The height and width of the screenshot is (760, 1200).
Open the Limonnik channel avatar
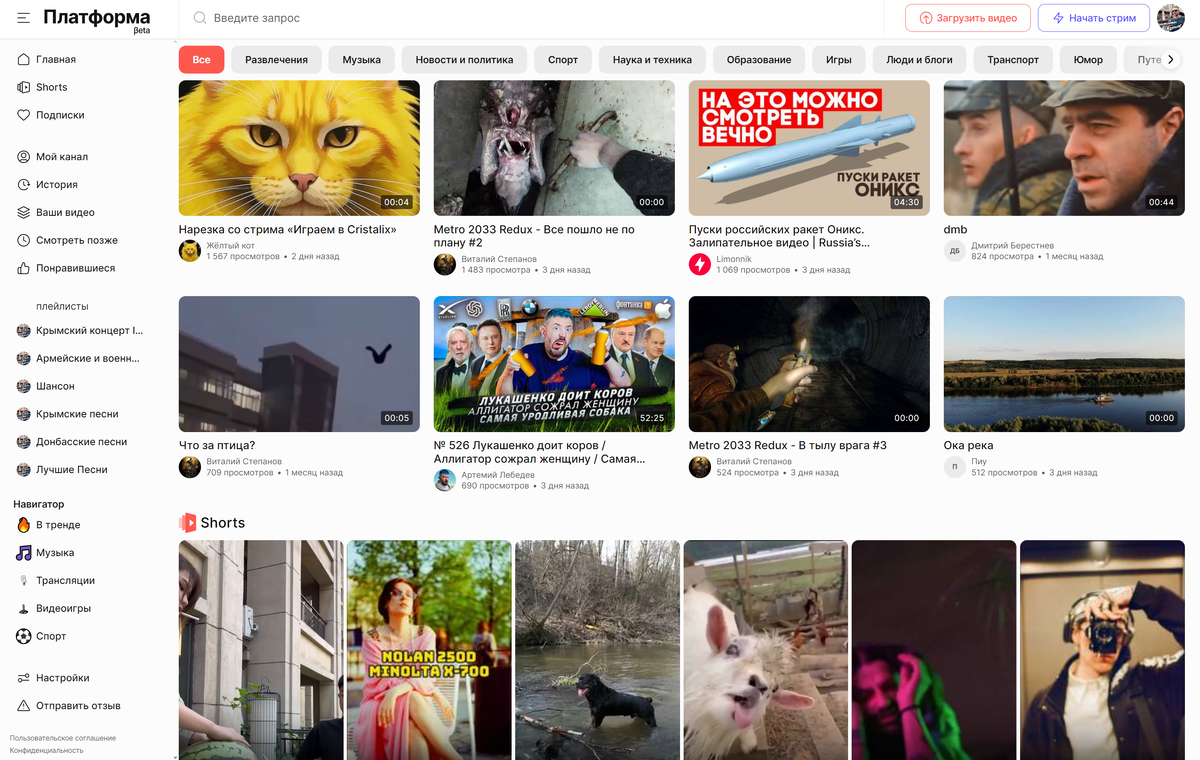(700, 264)
